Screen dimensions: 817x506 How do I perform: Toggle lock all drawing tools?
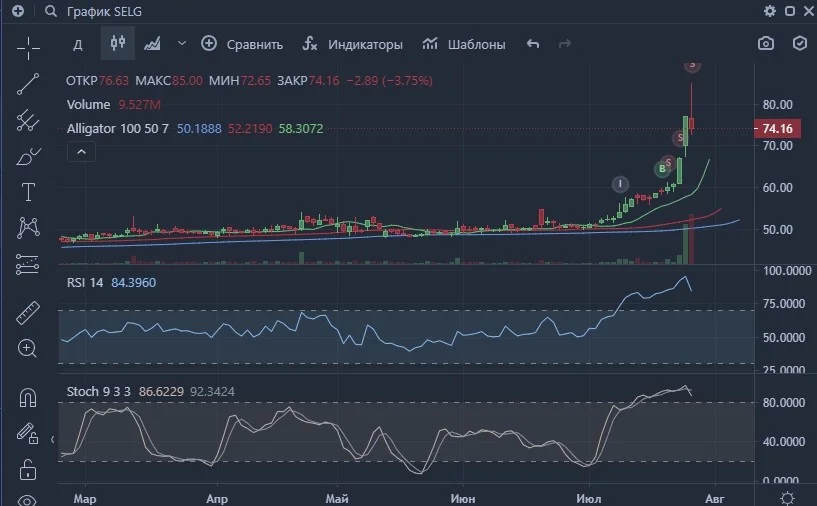pyautogui.click(x=28, y=470)
